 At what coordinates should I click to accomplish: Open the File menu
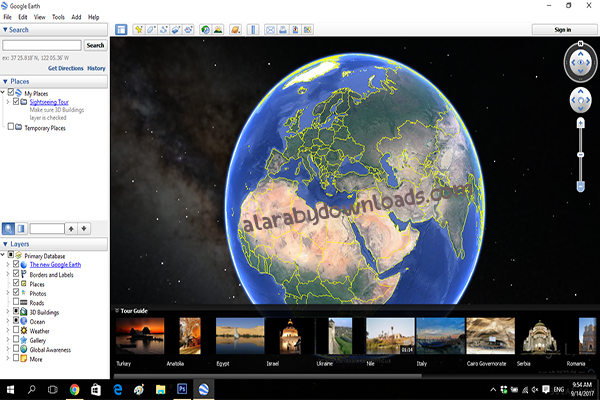[7, 17]
